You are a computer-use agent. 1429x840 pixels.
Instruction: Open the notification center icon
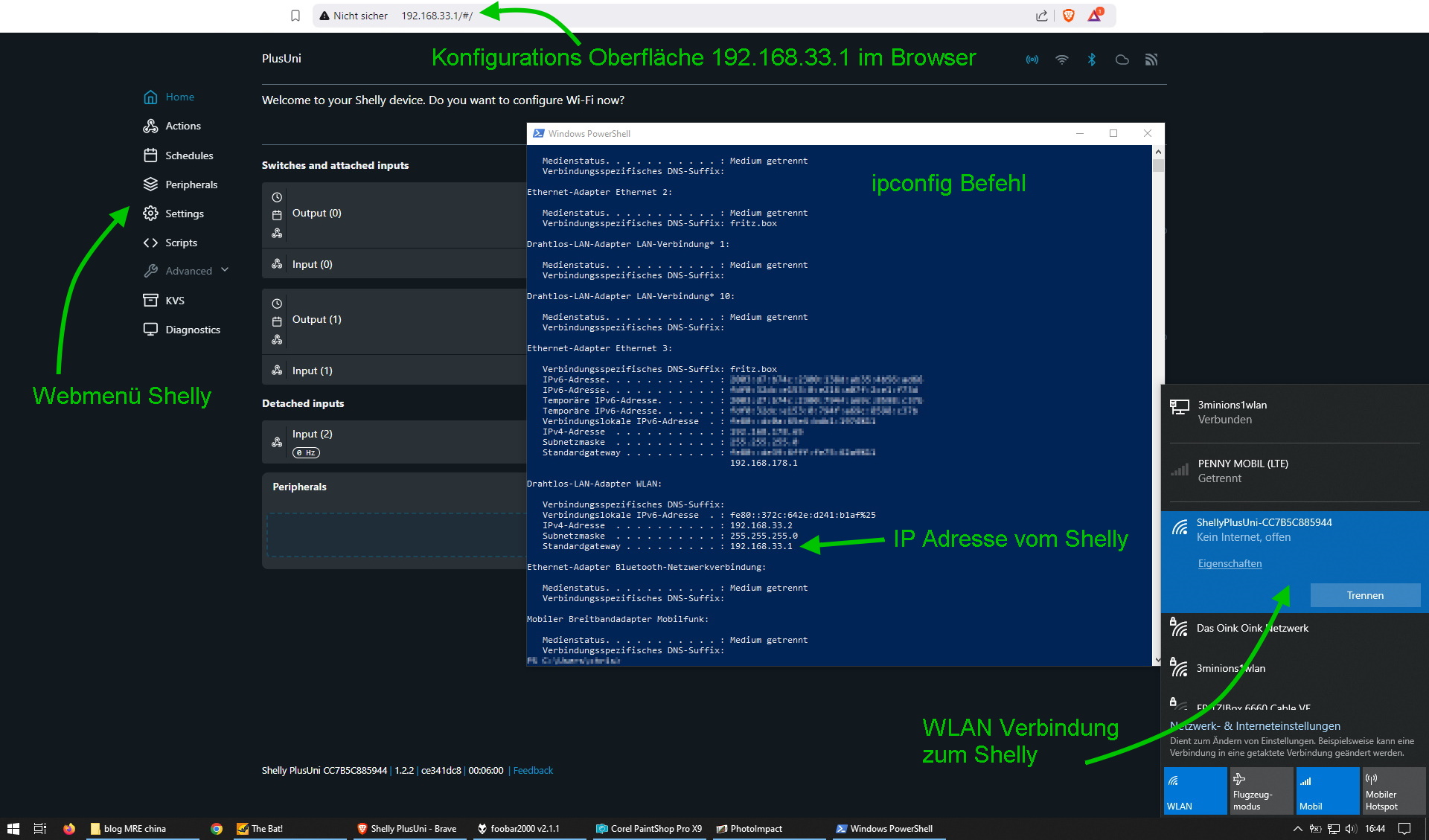coord(1404,829)
